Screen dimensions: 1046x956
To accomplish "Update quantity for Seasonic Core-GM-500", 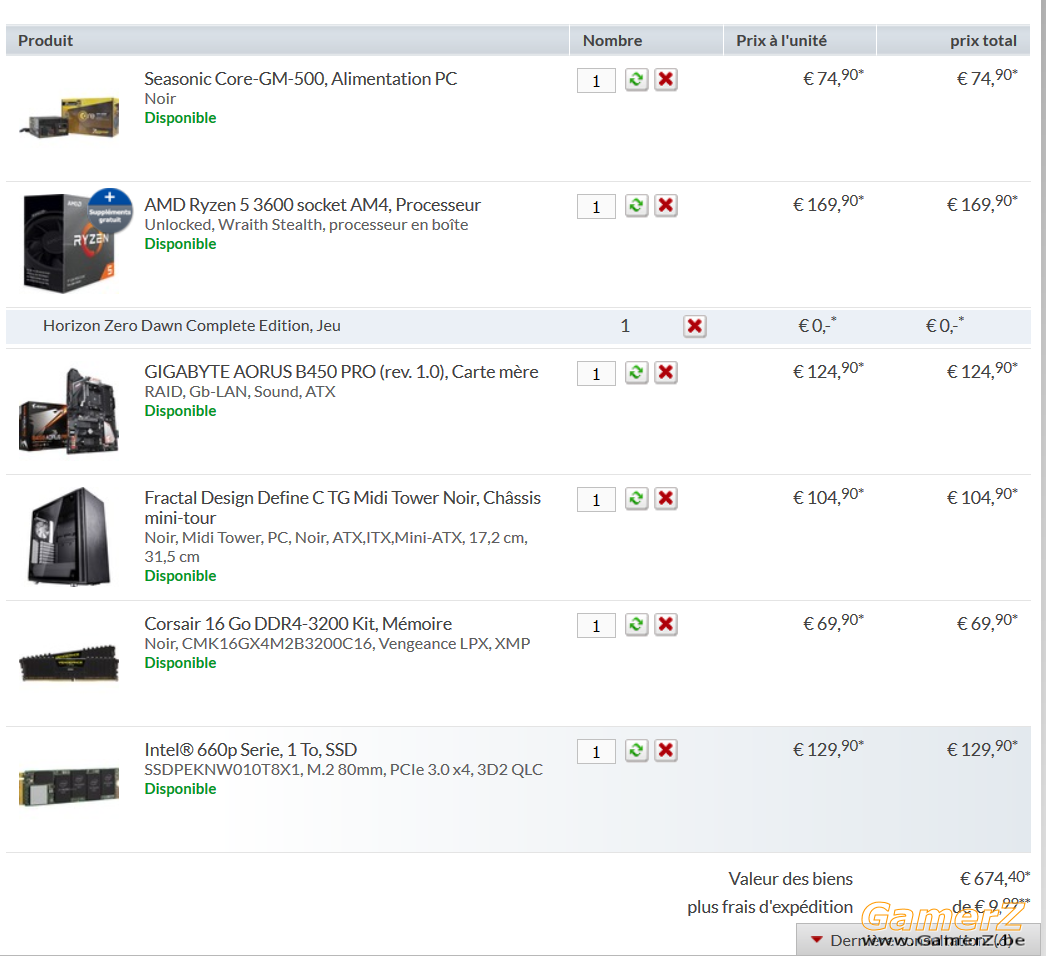I will click(636, 79).
